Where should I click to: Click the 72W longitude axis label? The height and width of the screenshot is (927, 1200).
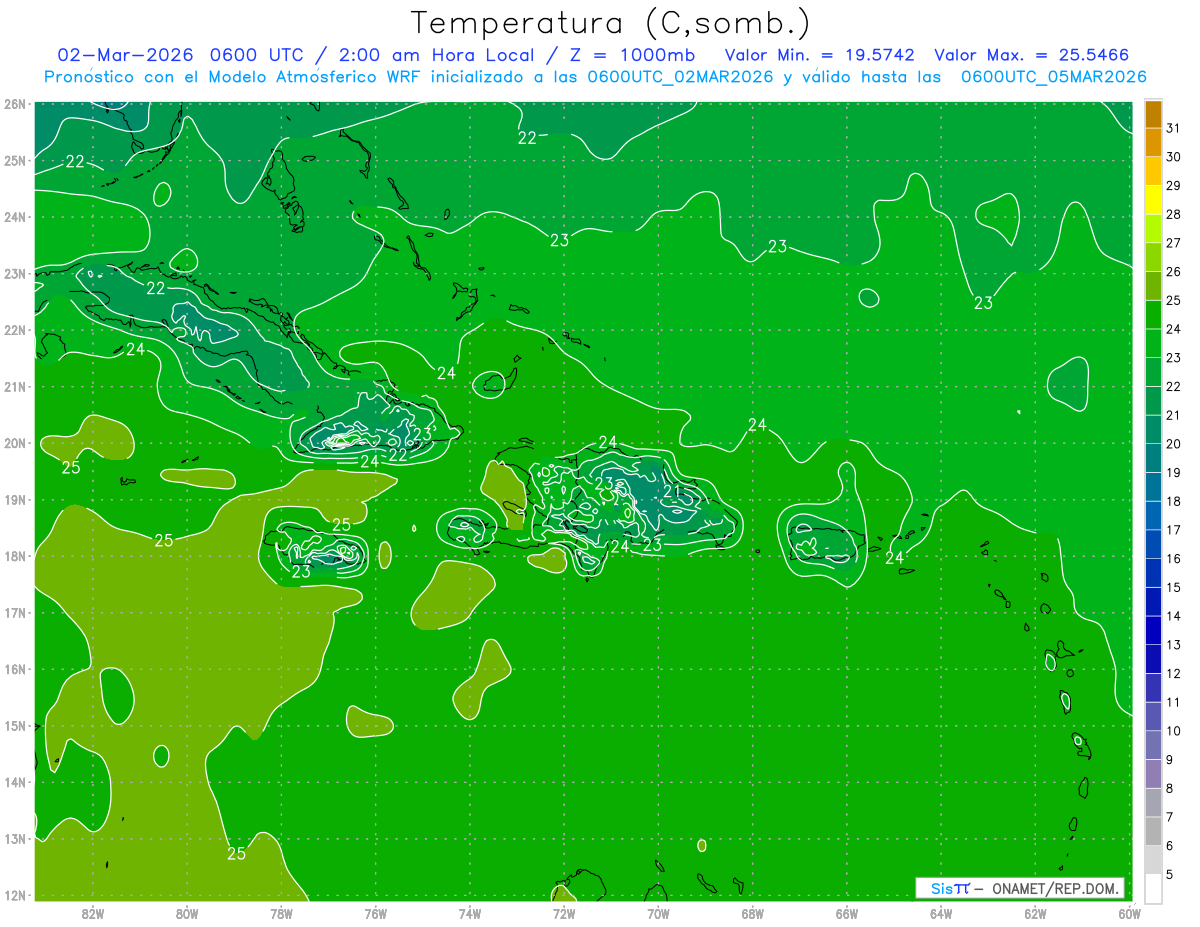[x=564, y=913]
